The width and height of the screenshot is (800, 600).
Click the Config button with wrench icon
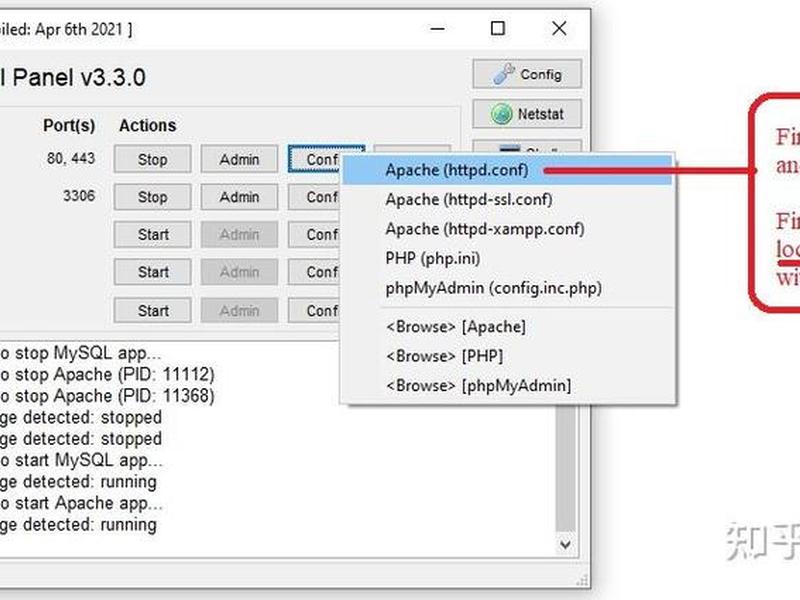pyautogui.click(x=527, y=74)
